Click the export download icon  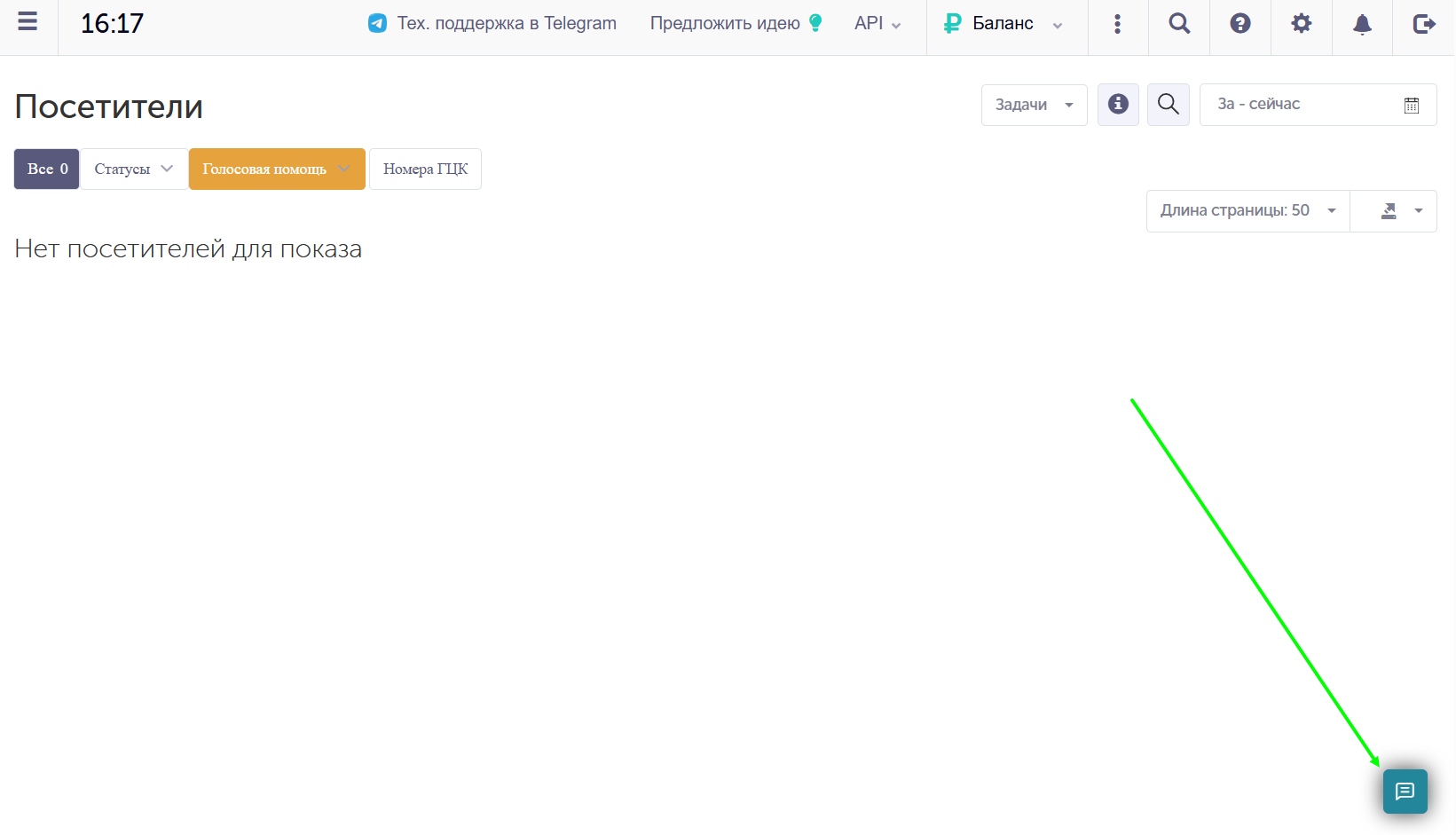[x=1389, y=211]
